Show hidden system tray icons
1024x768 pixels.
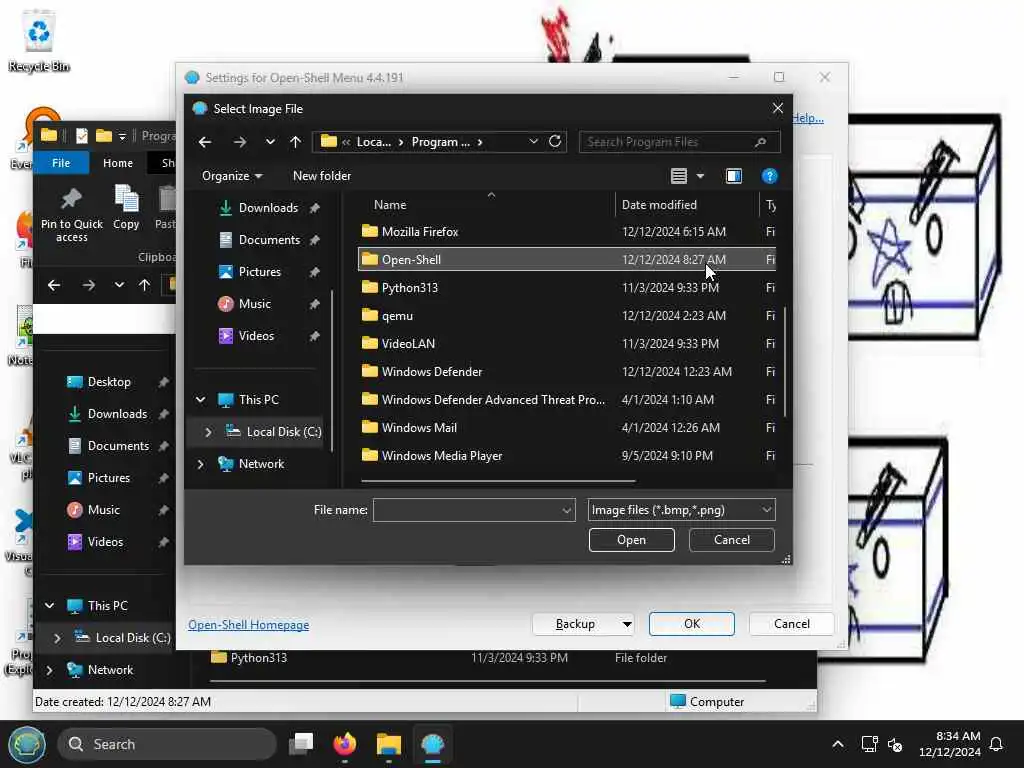pos(838,744)
